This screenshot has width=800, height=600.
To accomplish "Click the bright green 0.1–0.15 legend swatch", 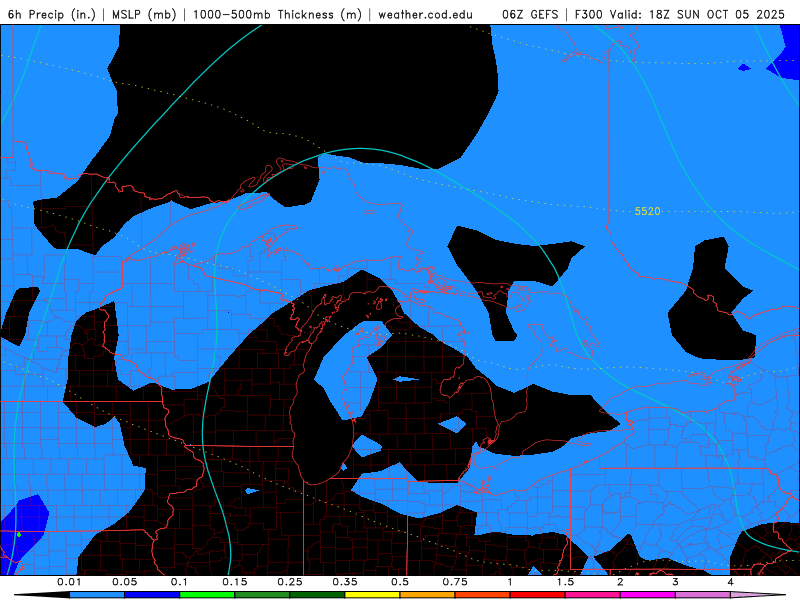I will [x=207, y=595].
